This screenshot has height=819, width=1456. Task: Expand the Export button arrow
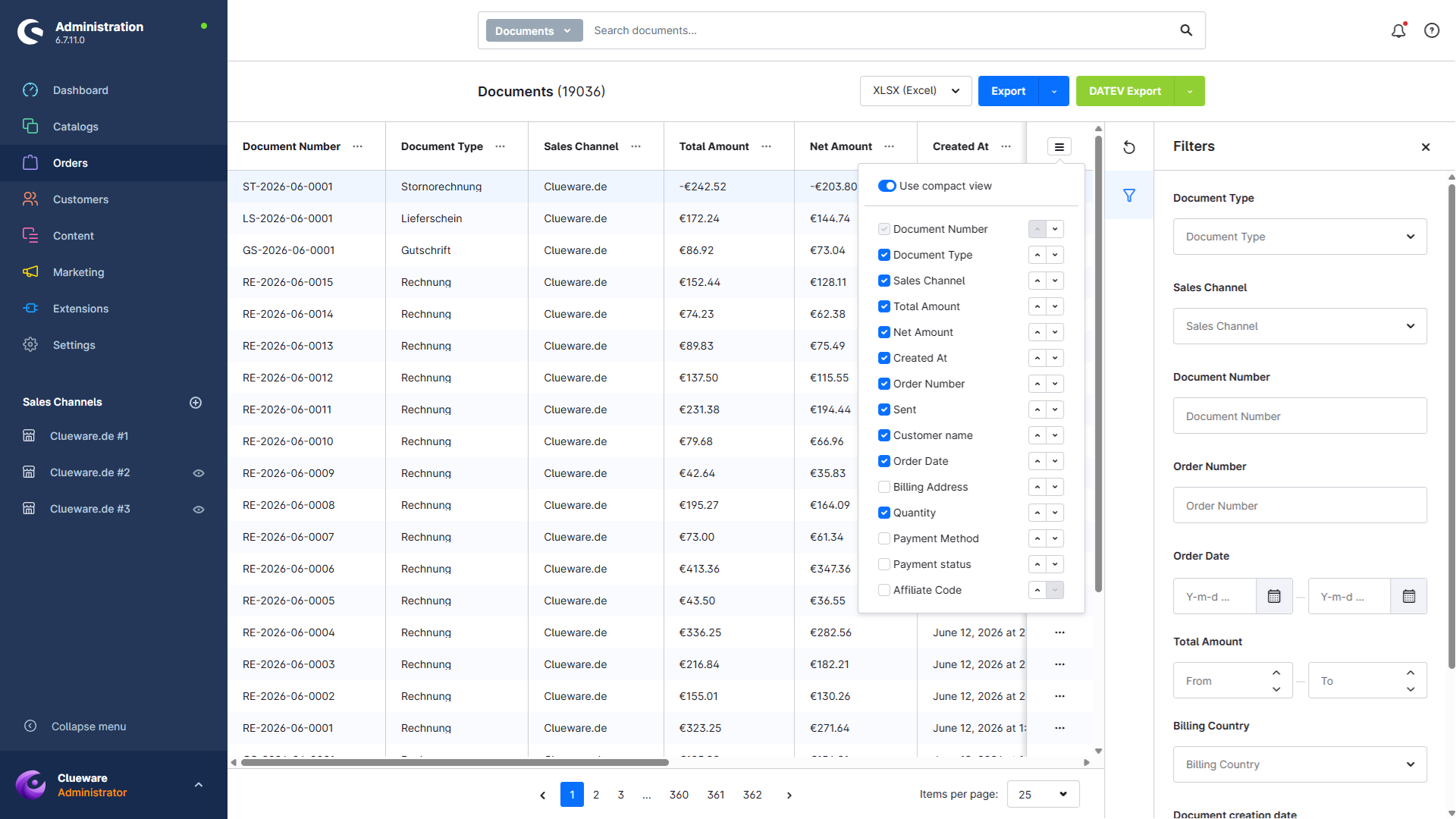[1054, 91]
